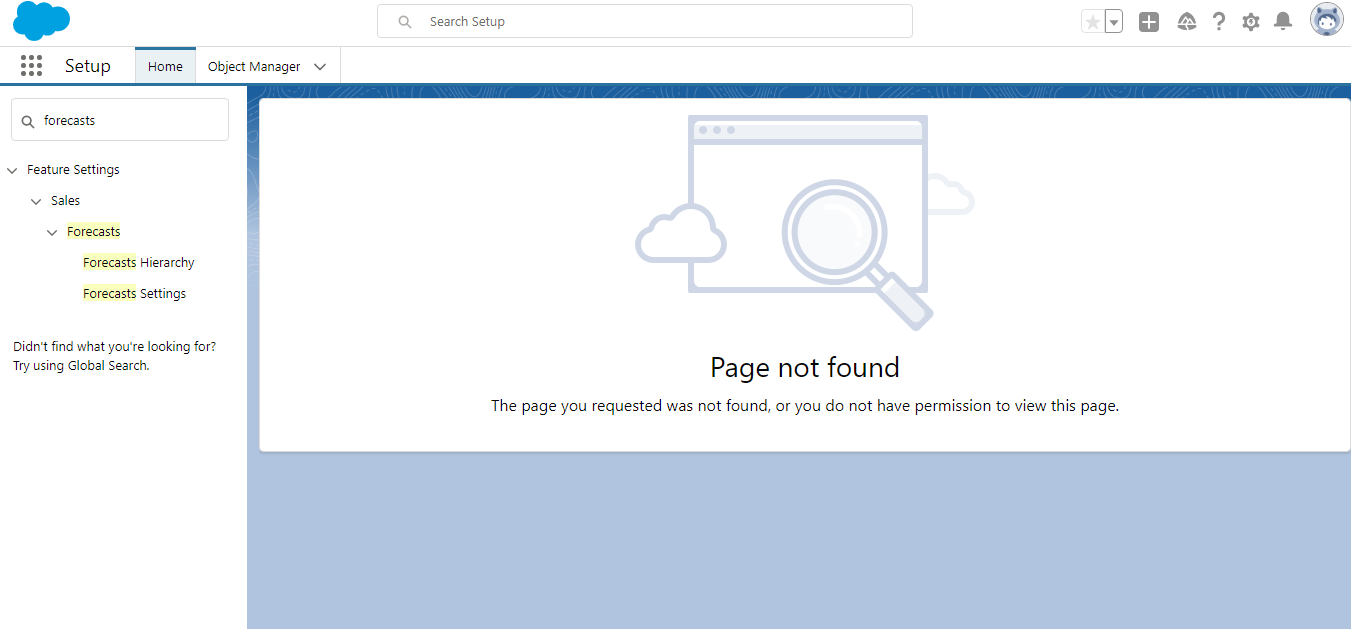Open the Object Manager dropdown chevron
The width and height of the screenshot is (1351, 629).
point(319,65)
